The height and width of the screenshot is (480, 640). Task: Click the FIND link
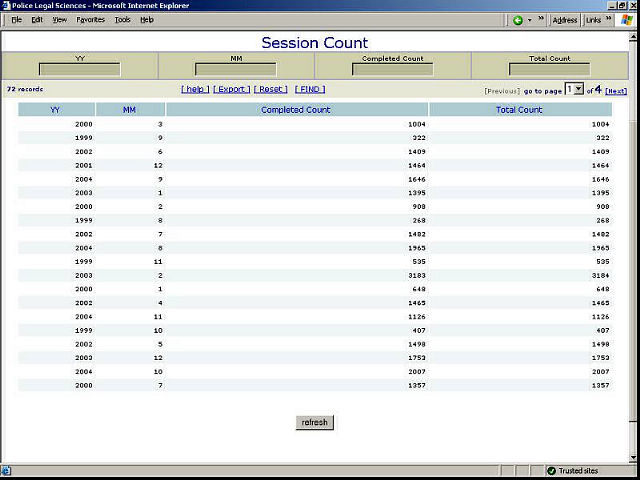pos(310,89)
